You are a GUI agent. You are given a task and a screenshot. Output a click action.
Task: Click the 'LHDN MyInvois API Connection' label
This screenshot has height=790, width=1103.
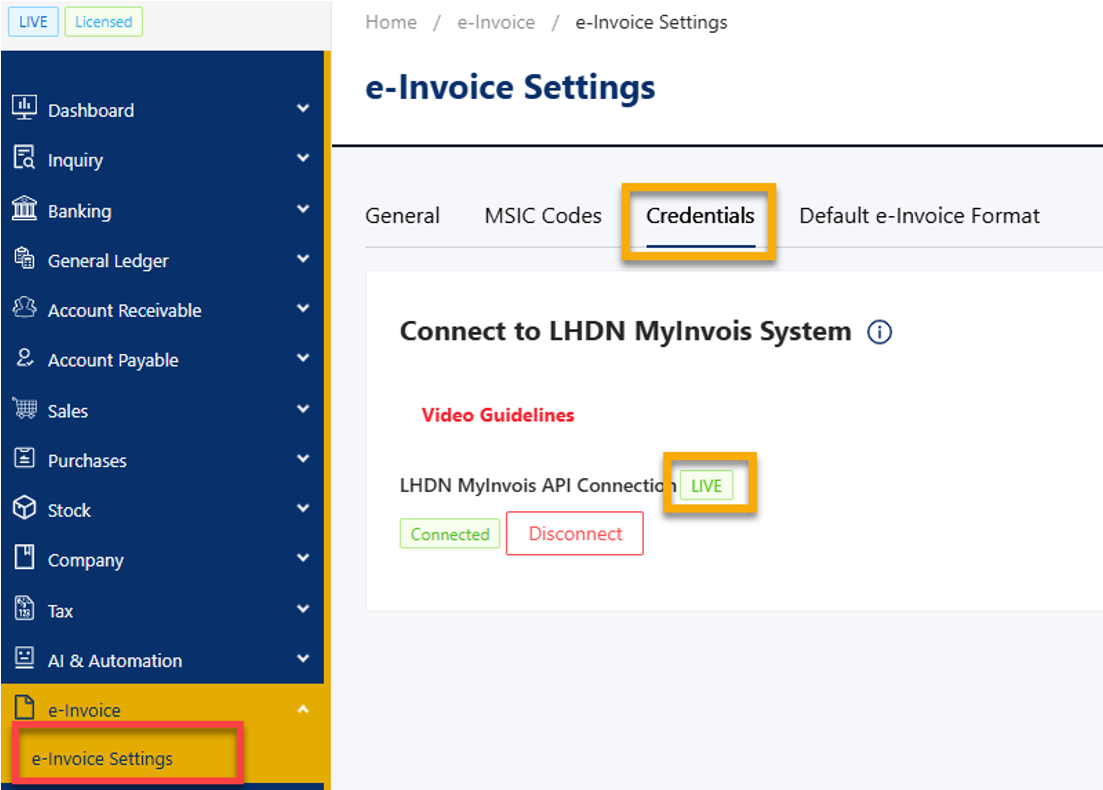click(x=538, y=485)
